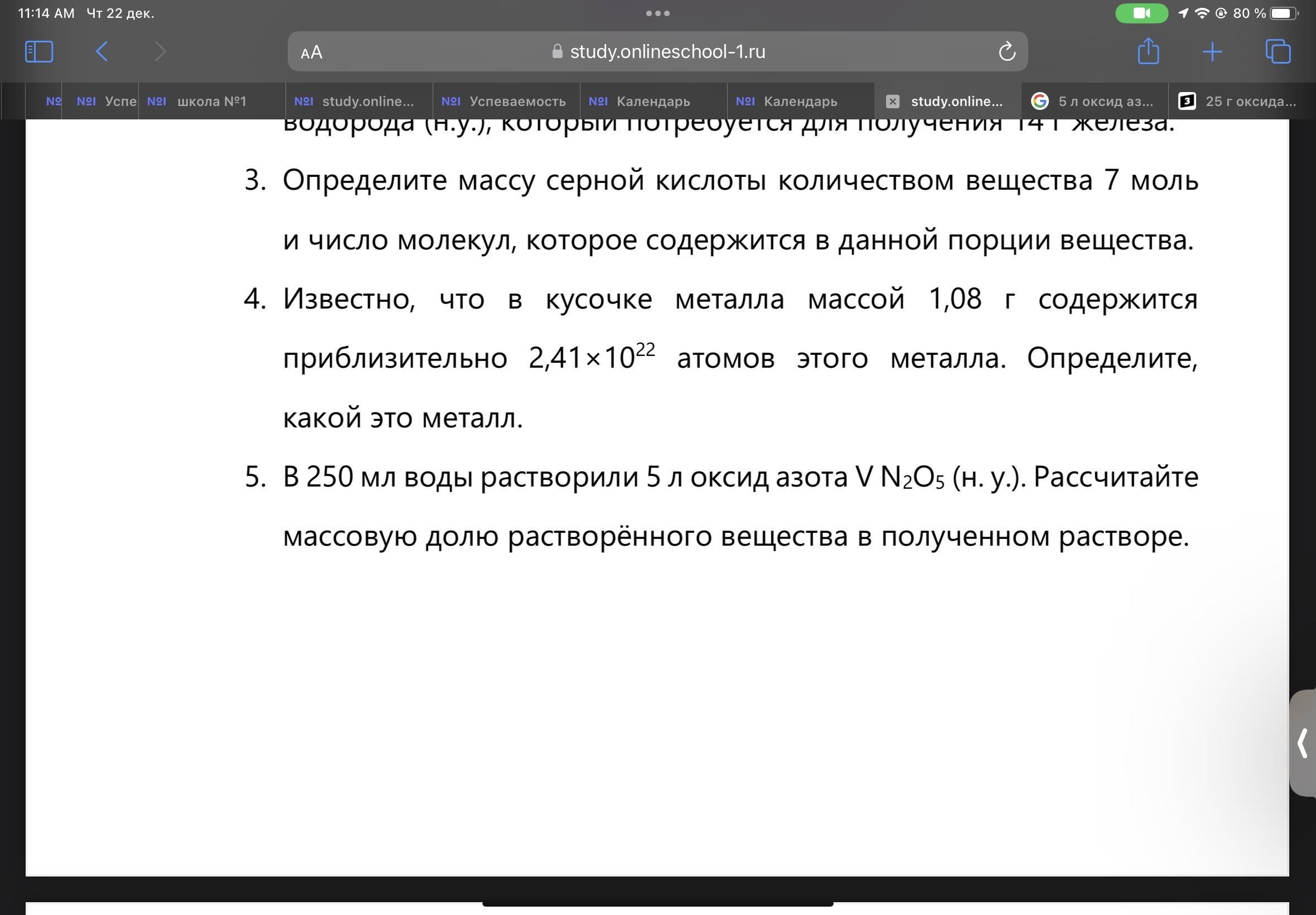Switch to the Google tab 5 л оксид аз...
This screenshot has height=915, width=1316.
click(1095, 102)
